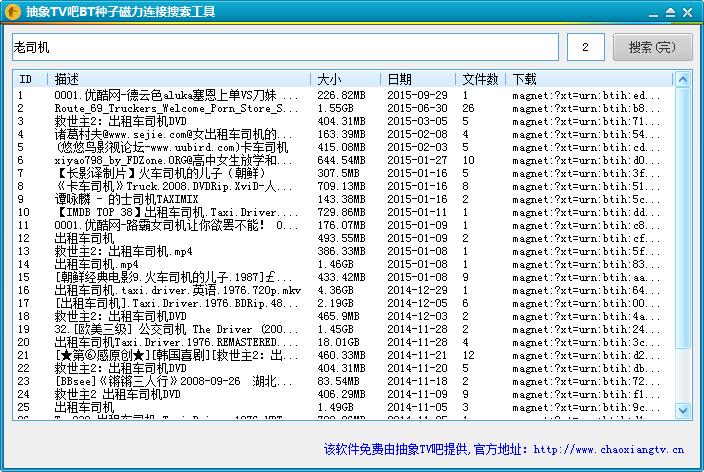The height and width of the screenshot is (472, 704).
Task: Select [BBsee]《锵锵三人行》row
Action: pos(343,382)
